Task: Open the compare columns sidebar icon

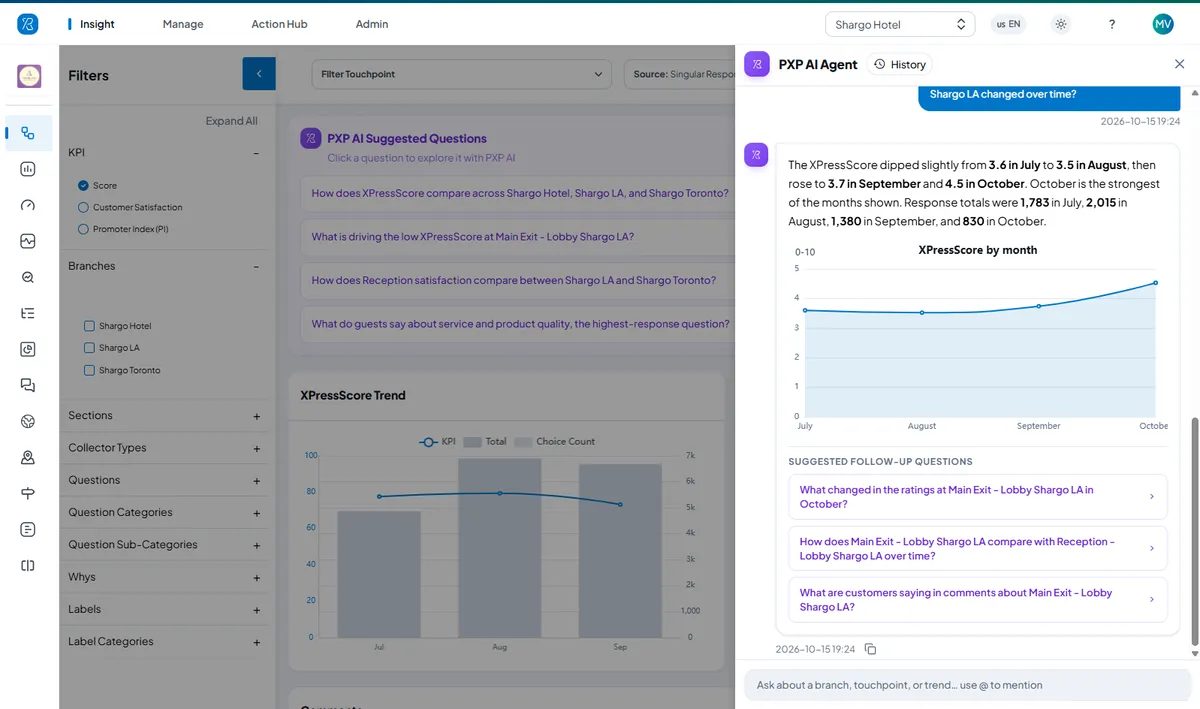Action: point(28,565)
